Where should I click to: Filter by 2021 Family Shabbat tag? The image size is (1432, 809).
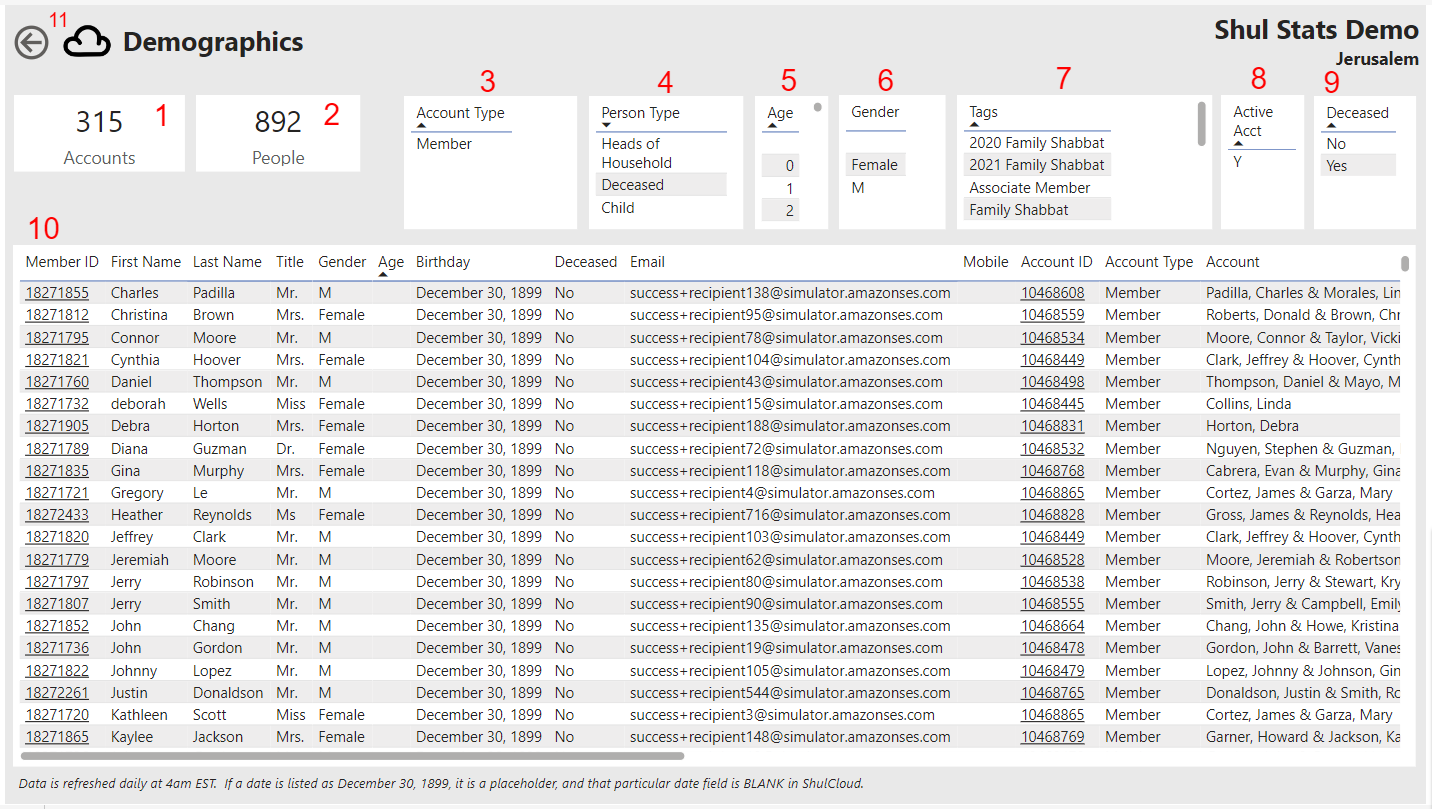1036,165
